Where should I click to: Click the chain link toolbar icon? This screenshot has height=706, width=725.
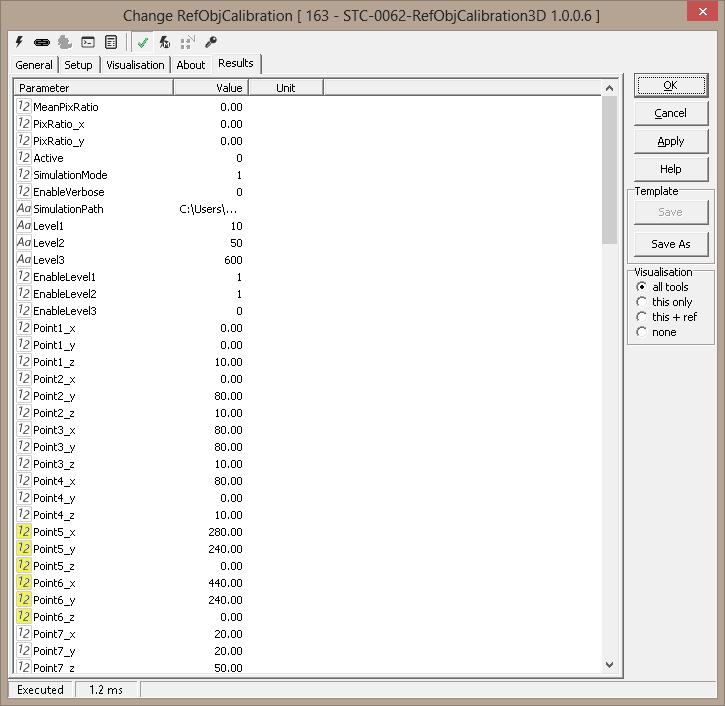42,42
